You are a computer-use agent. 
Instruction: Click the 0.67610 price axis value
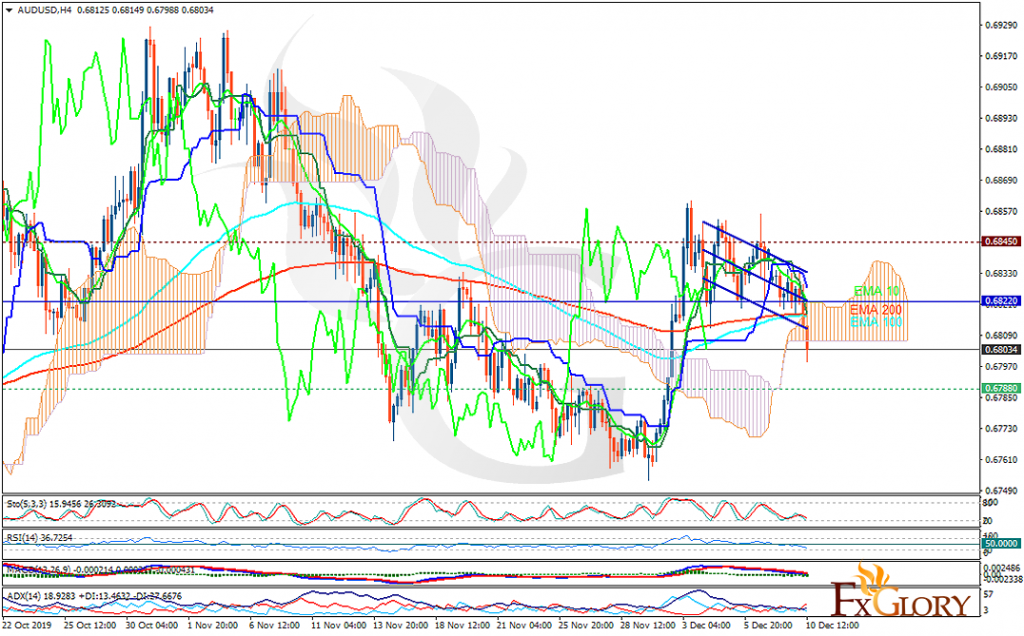pyautogui.click(x=1001, y=459)
